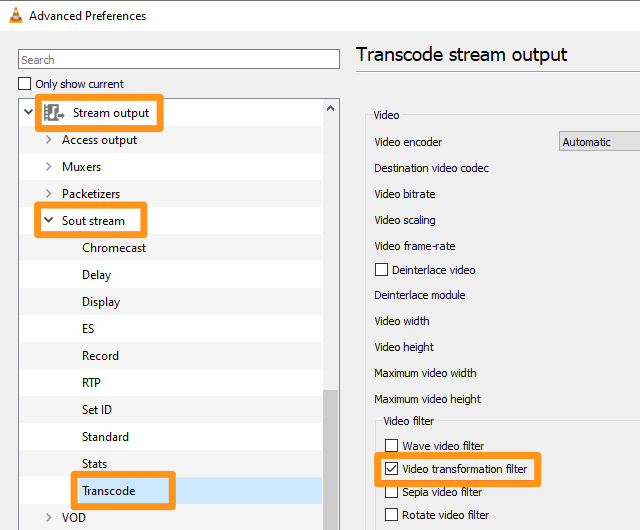Open the Video encoder dropdown
This screenshot has width=640, height=530.
(x=598, y=142)
